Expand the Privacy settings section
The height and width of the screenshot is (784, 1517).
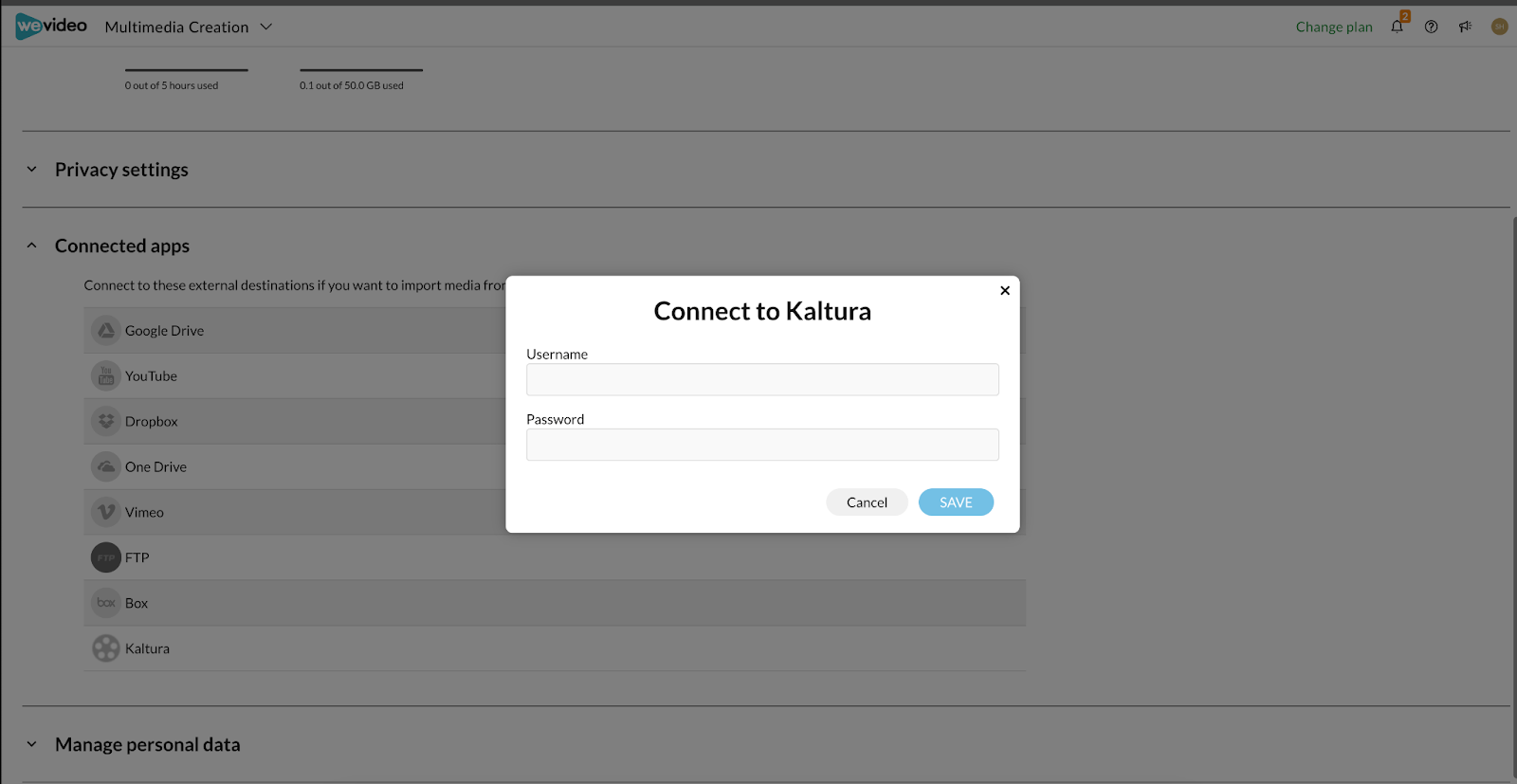click(31, 169)
